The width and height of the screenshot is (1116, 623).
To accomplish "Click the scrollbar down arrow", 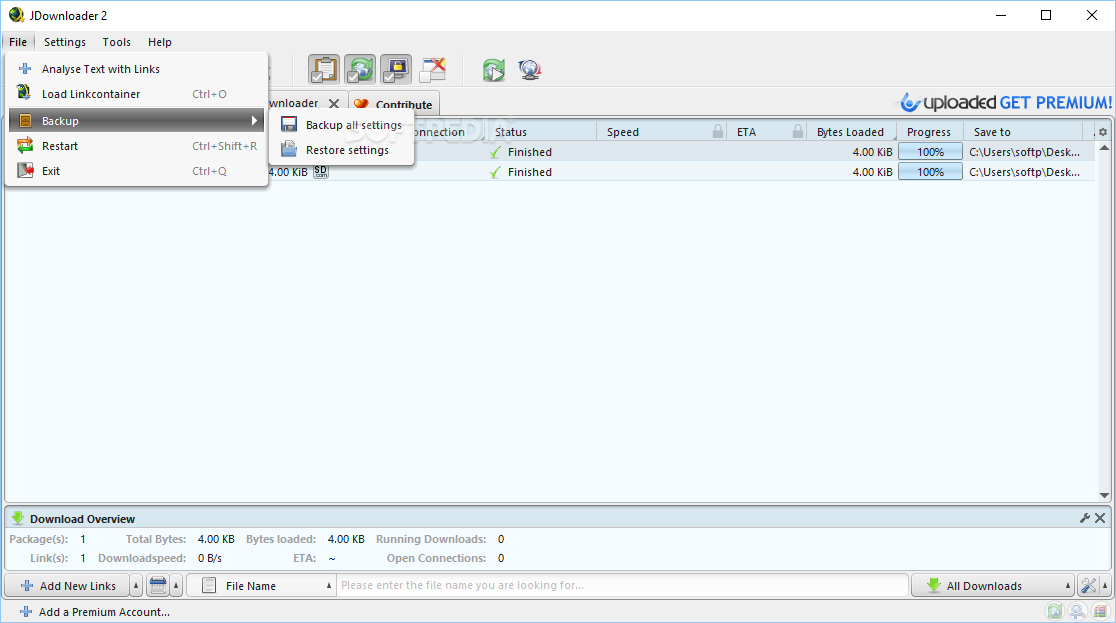I will pyautogui.click(x=1104, y=496).
